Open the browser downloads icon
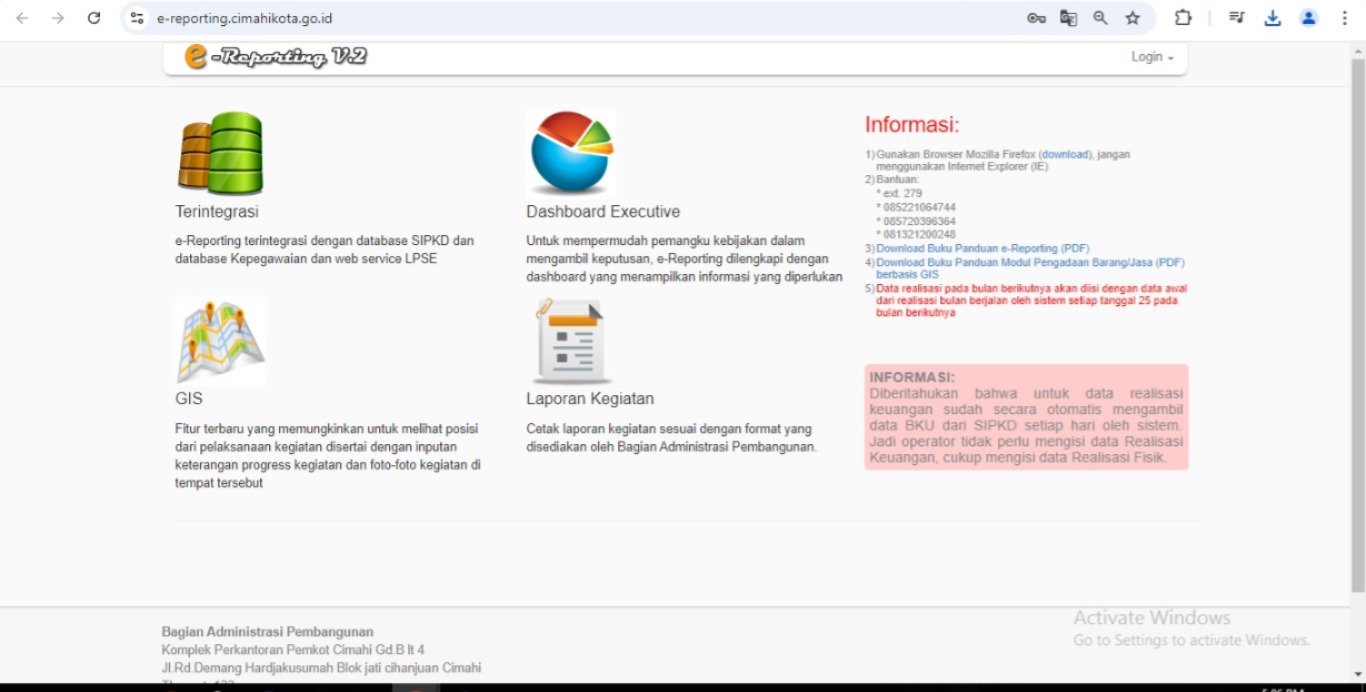 point(1272,18)
